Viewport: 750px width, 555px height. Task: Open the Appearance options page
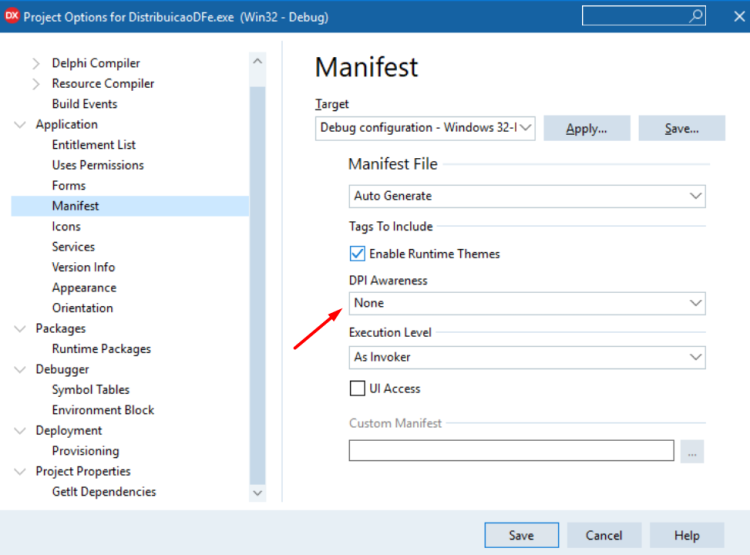[84, 288]
